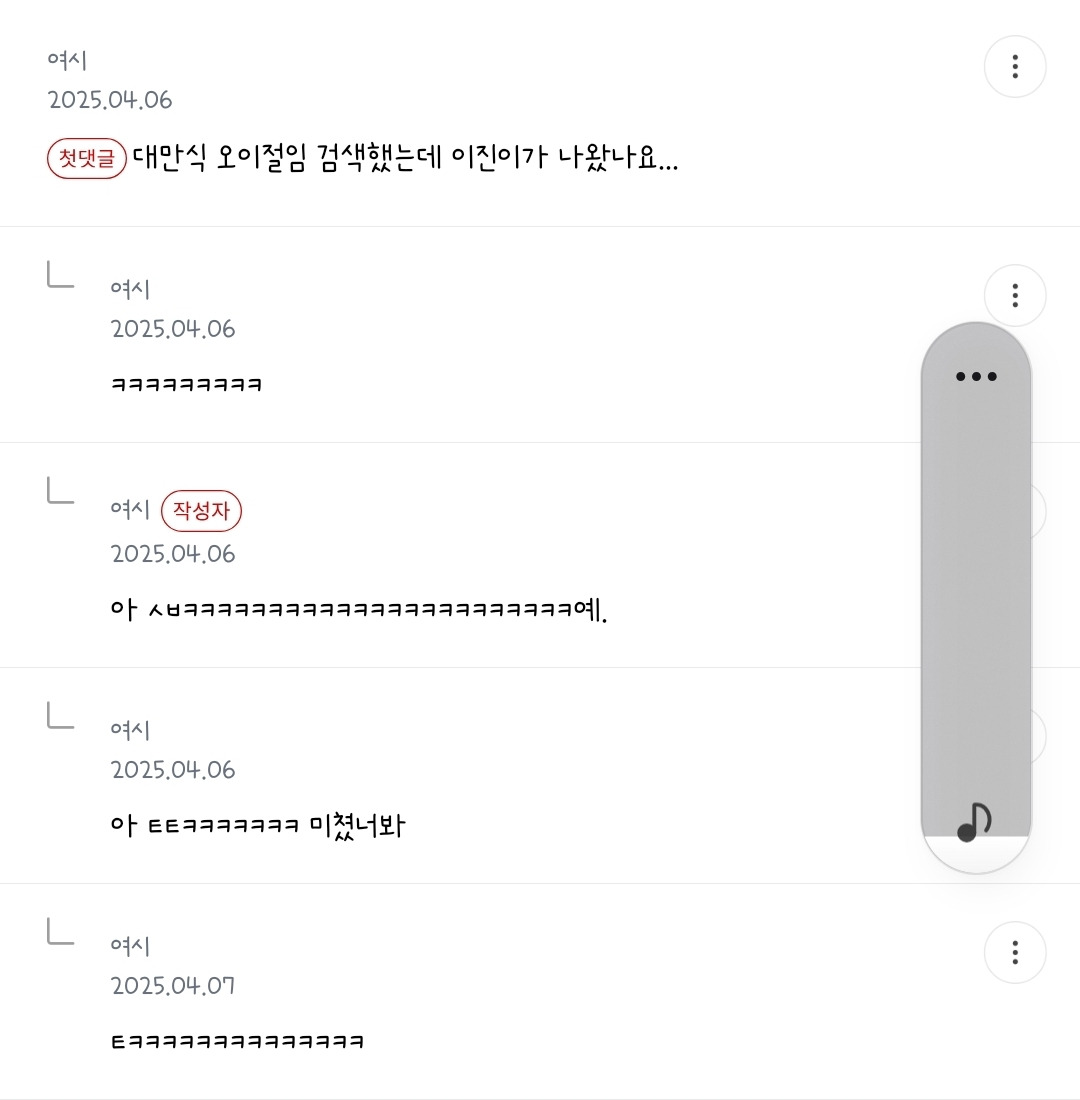Select the comment text starting with 대만식 오이절임
The image size is (1080, 1100).
point(405,158)
